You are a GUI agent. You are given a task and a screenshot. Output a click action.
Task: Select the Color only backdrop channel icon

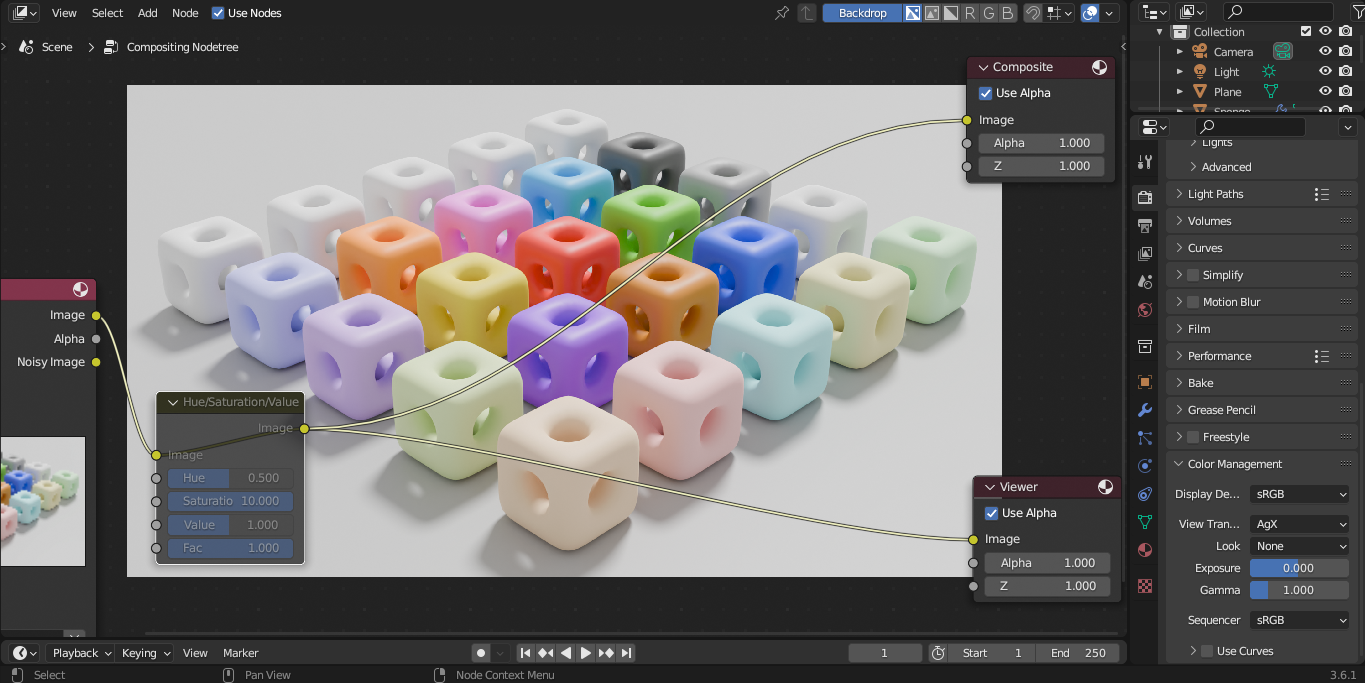931,13
